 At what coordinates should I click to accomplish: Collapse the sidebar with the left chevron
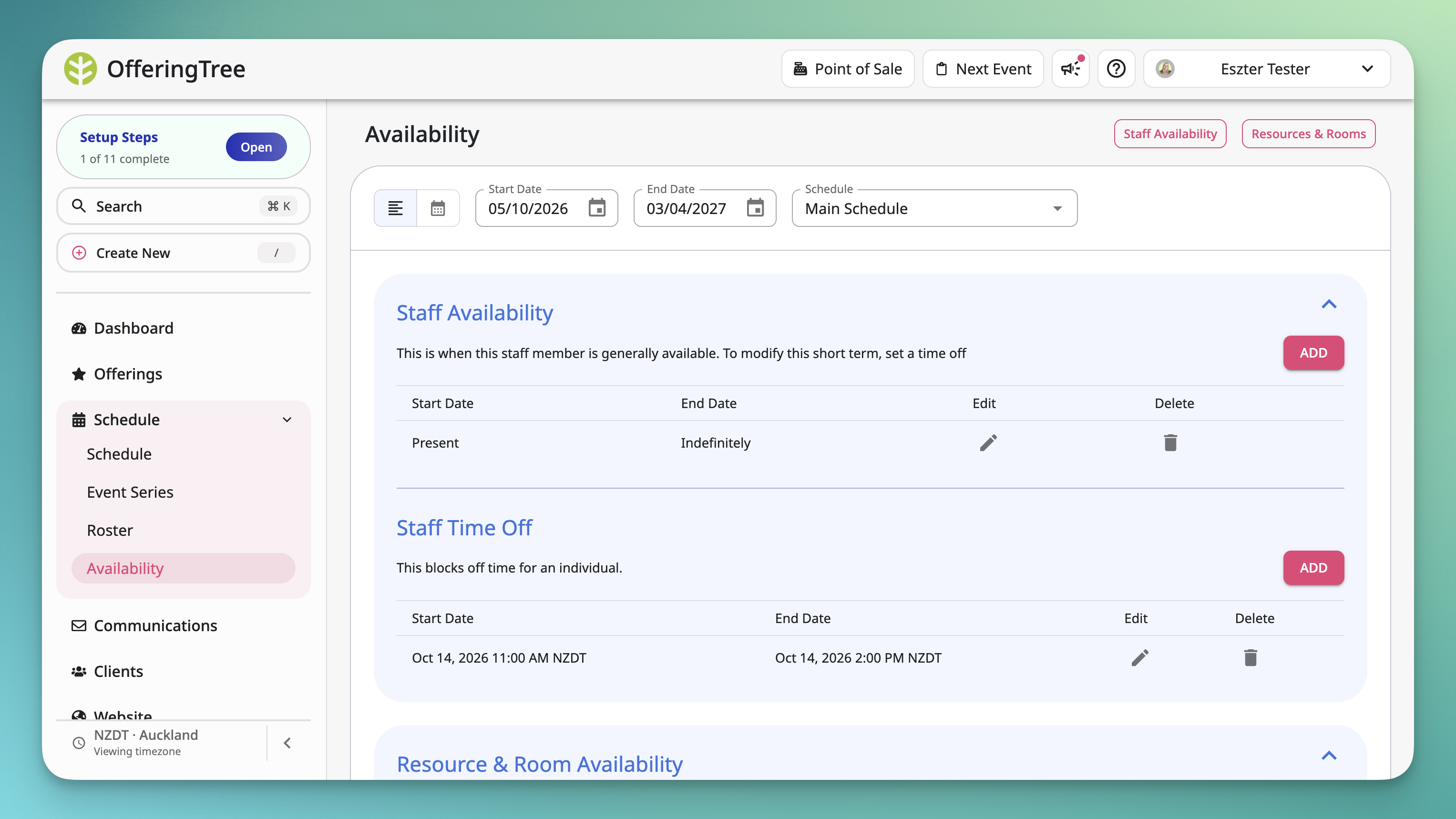287,743
